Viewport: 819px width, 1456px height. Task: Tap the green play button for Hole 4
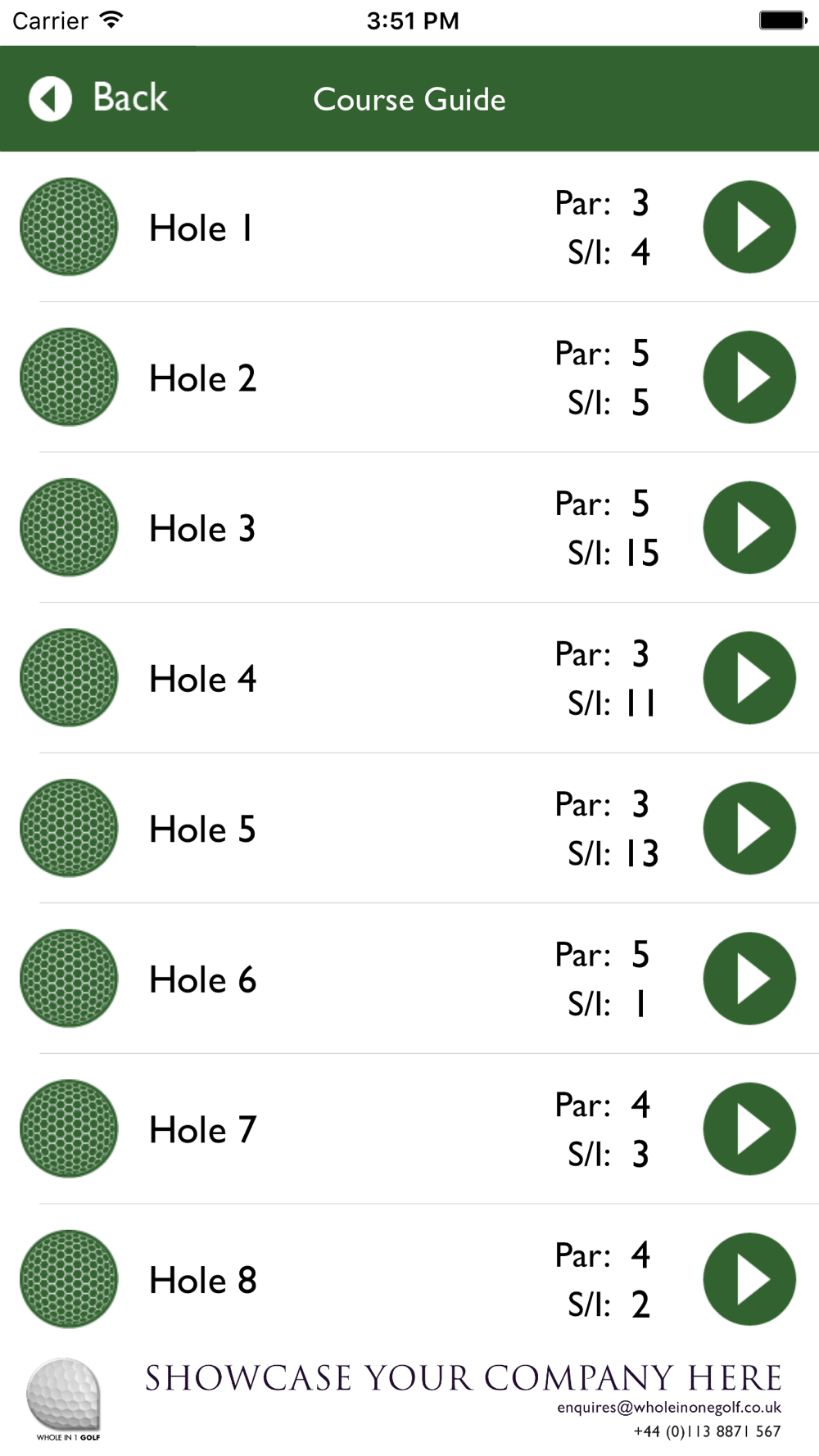point(749,678)
